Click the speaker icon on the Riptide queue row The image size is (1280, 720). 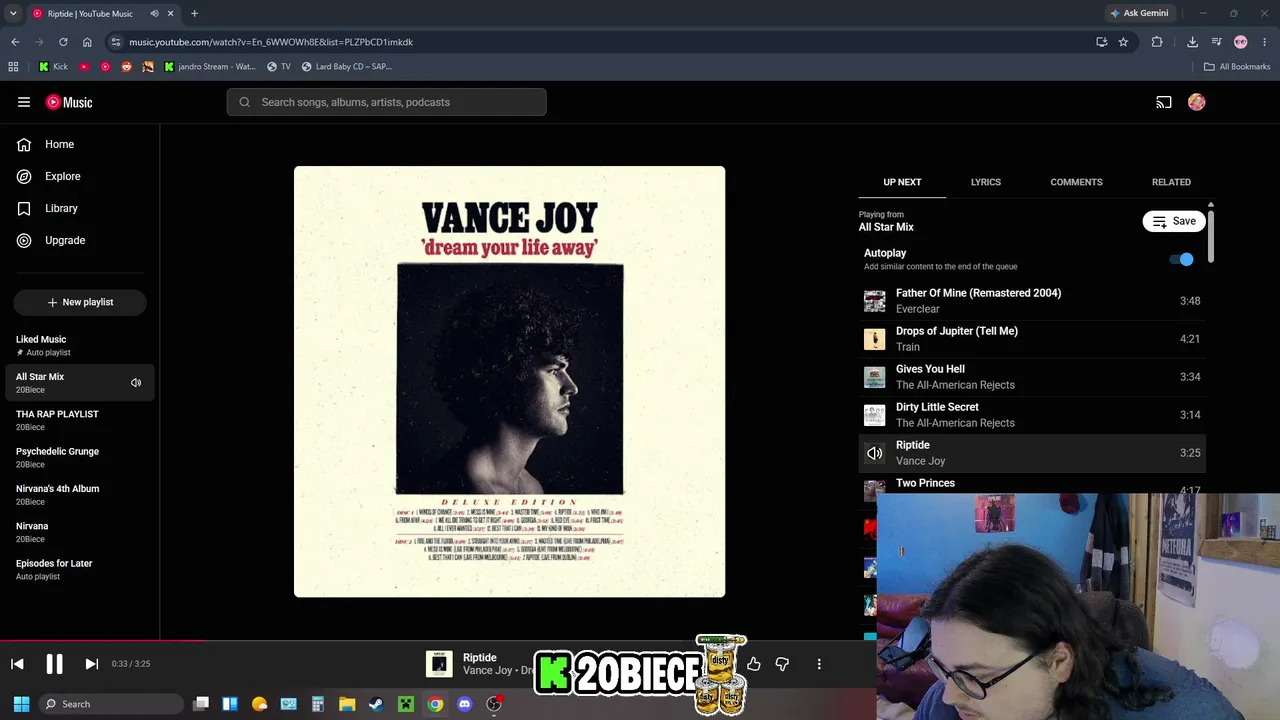pos(875,454)
